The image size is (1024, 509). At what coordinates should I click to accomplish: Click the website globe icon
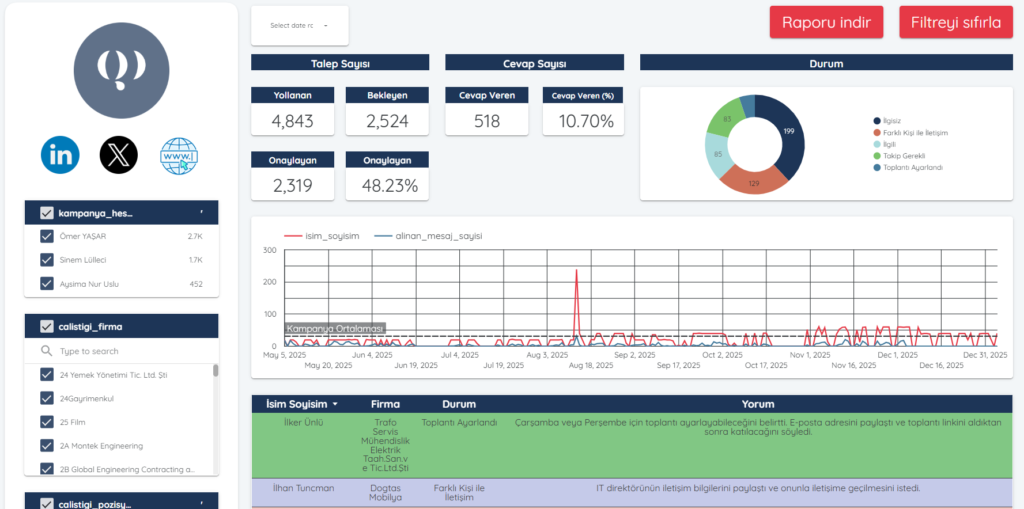179,155
